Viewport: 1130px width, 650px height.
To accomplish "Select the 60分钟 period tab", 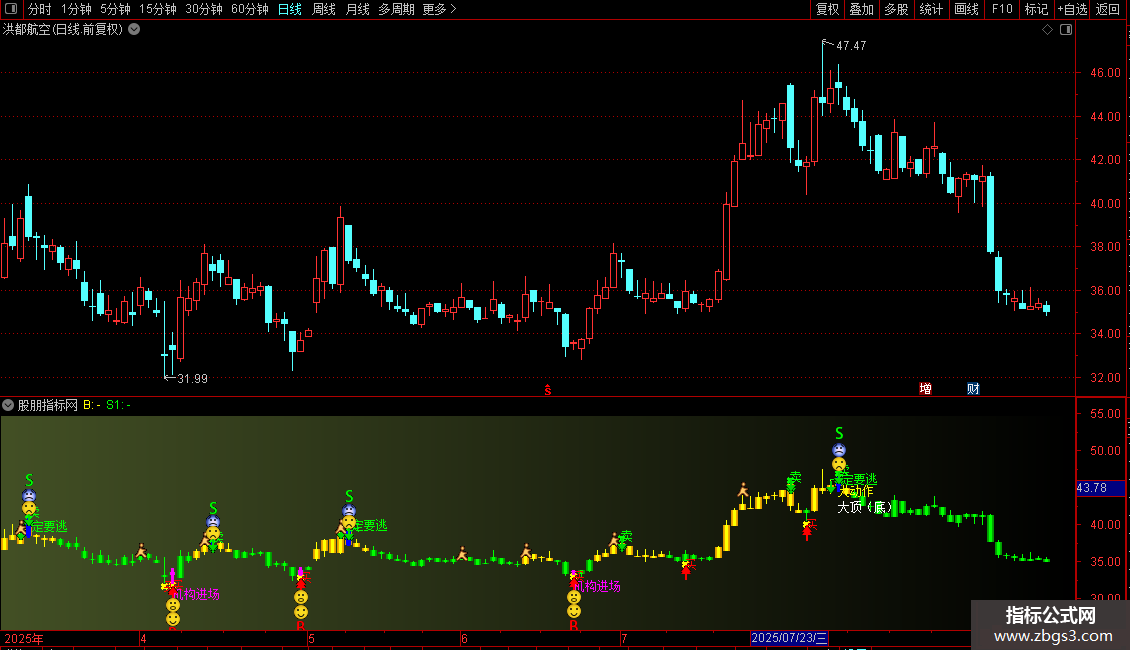I will click(250, 9).
